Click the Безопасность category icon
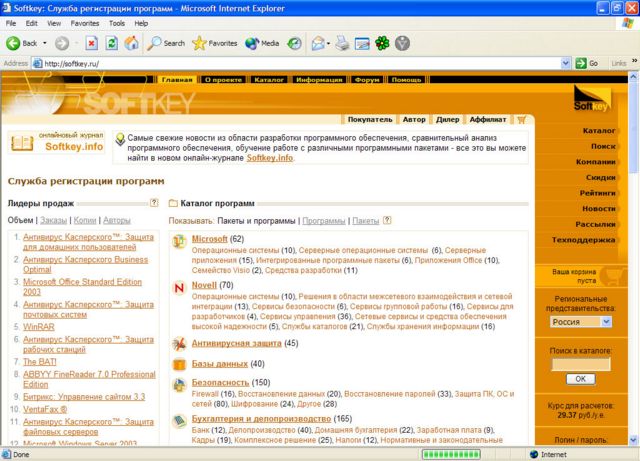Viewport: 640px width, 461px height. tap(179, 385)
